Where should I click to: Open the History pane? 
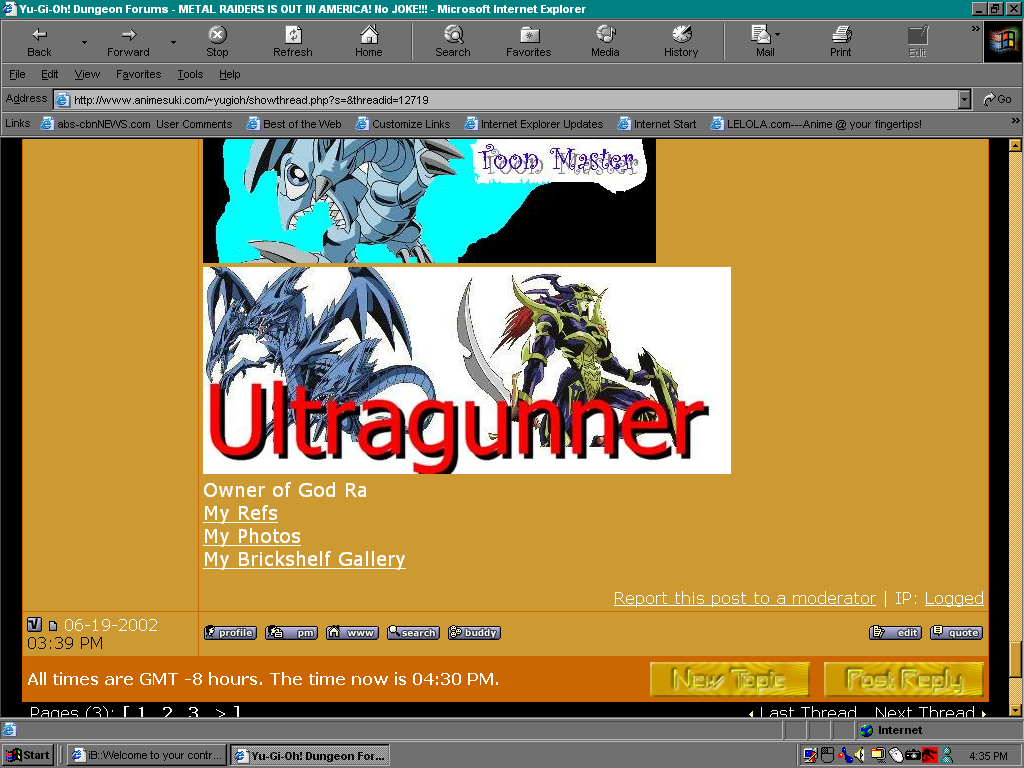pos(681,42)
